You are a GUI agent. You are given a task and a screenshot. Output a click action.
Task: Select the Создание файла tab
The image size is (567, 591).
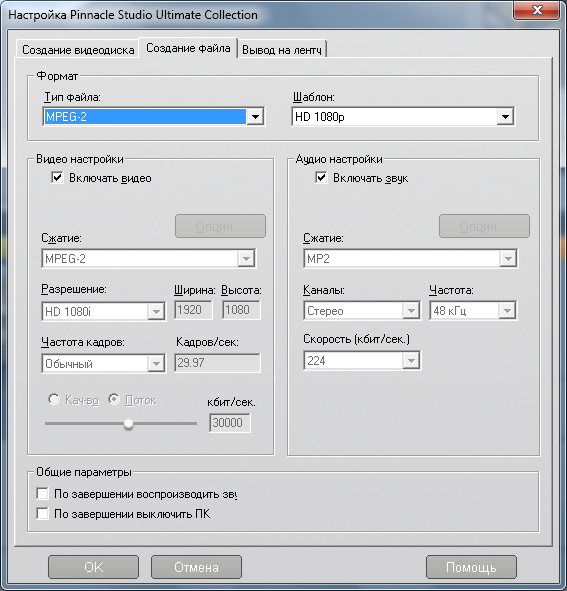tap(188, 48)
